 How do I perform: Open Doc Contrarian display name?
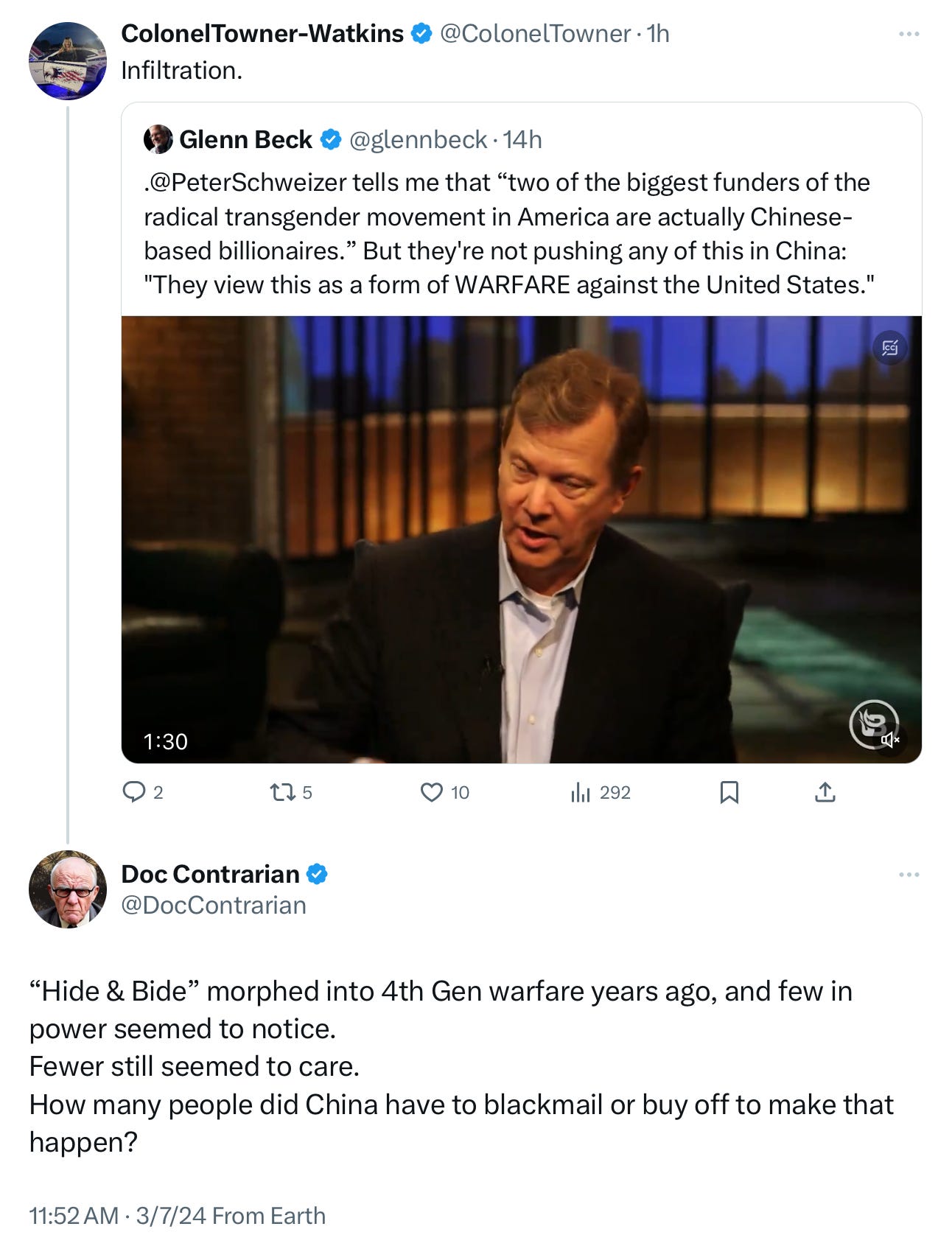[210, 874]
